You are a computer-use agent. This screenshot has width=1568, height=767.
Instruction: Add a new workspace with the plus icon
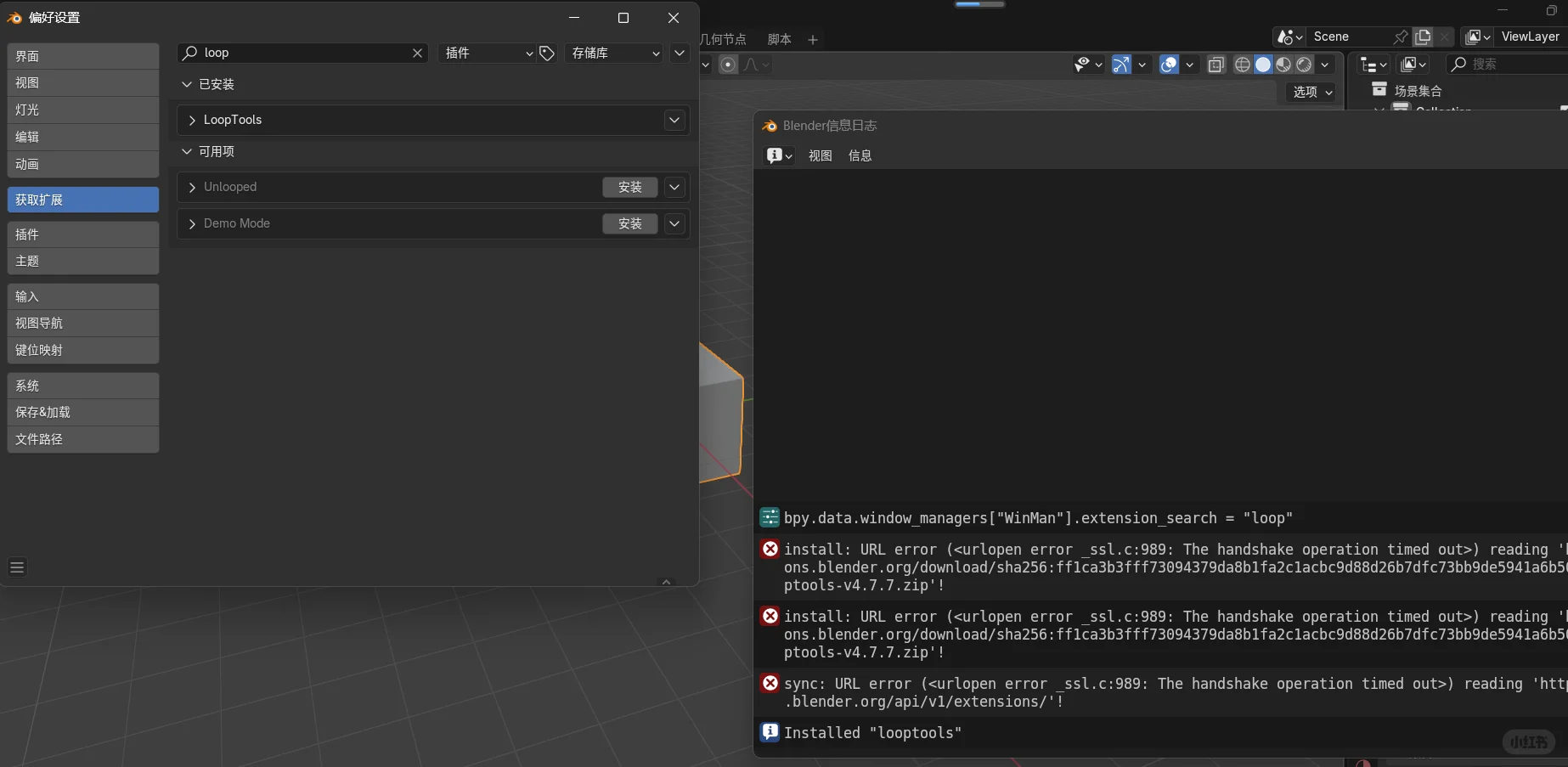click(813, 39)
